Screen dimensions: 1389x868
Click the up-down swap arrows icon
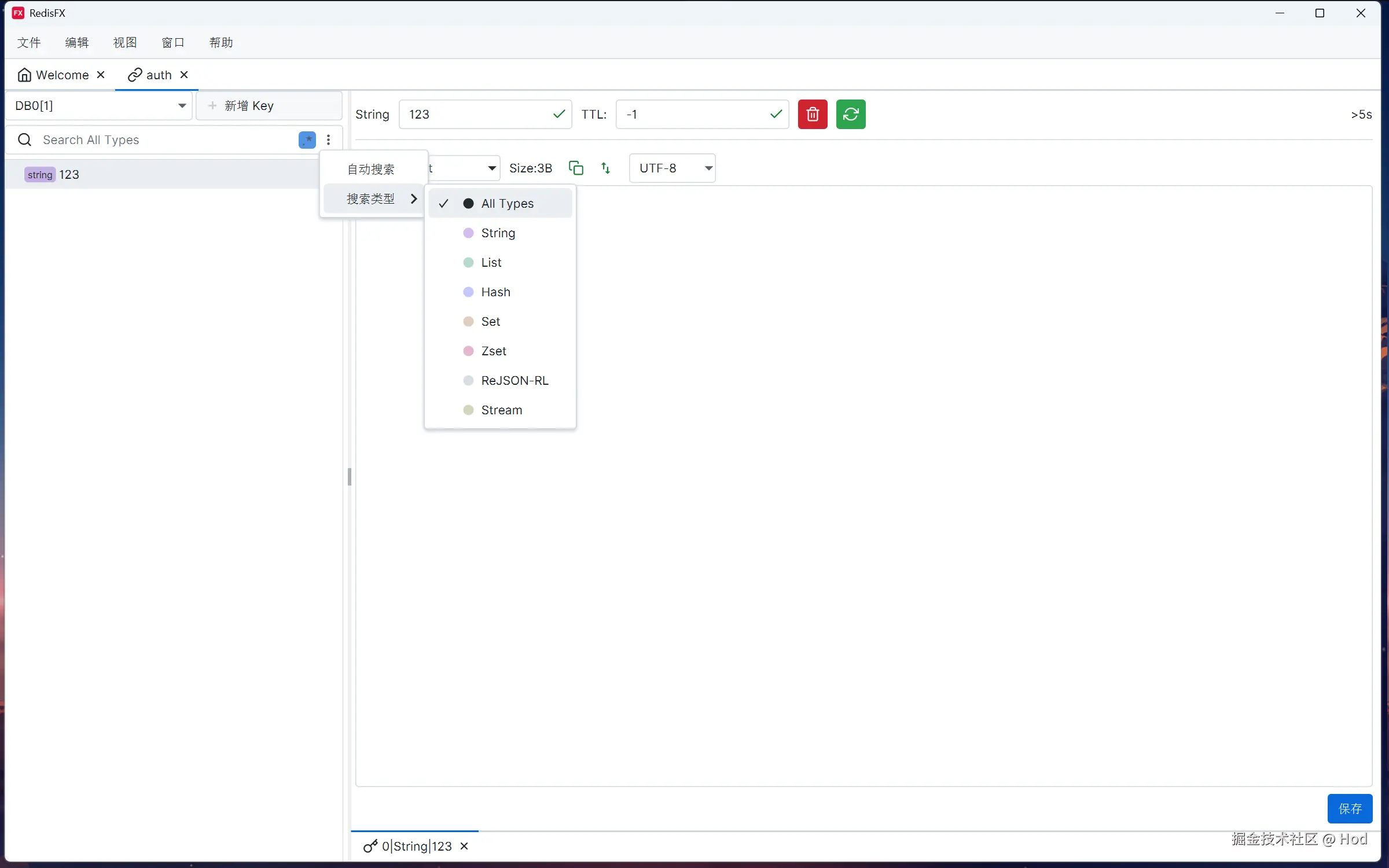click(x=605, y=168)
